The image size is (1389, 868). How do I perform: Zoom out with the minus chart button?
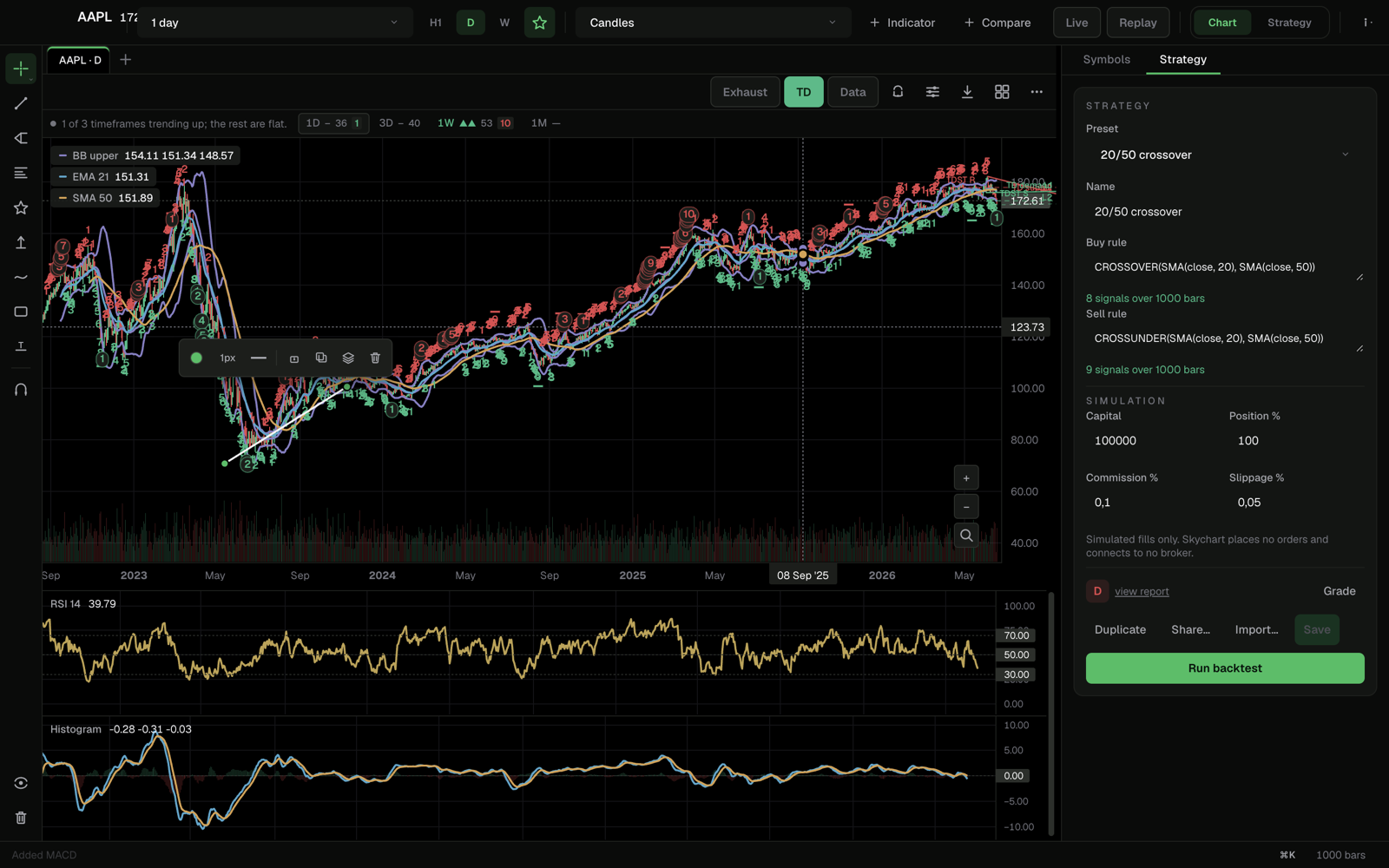click(966, 507)
